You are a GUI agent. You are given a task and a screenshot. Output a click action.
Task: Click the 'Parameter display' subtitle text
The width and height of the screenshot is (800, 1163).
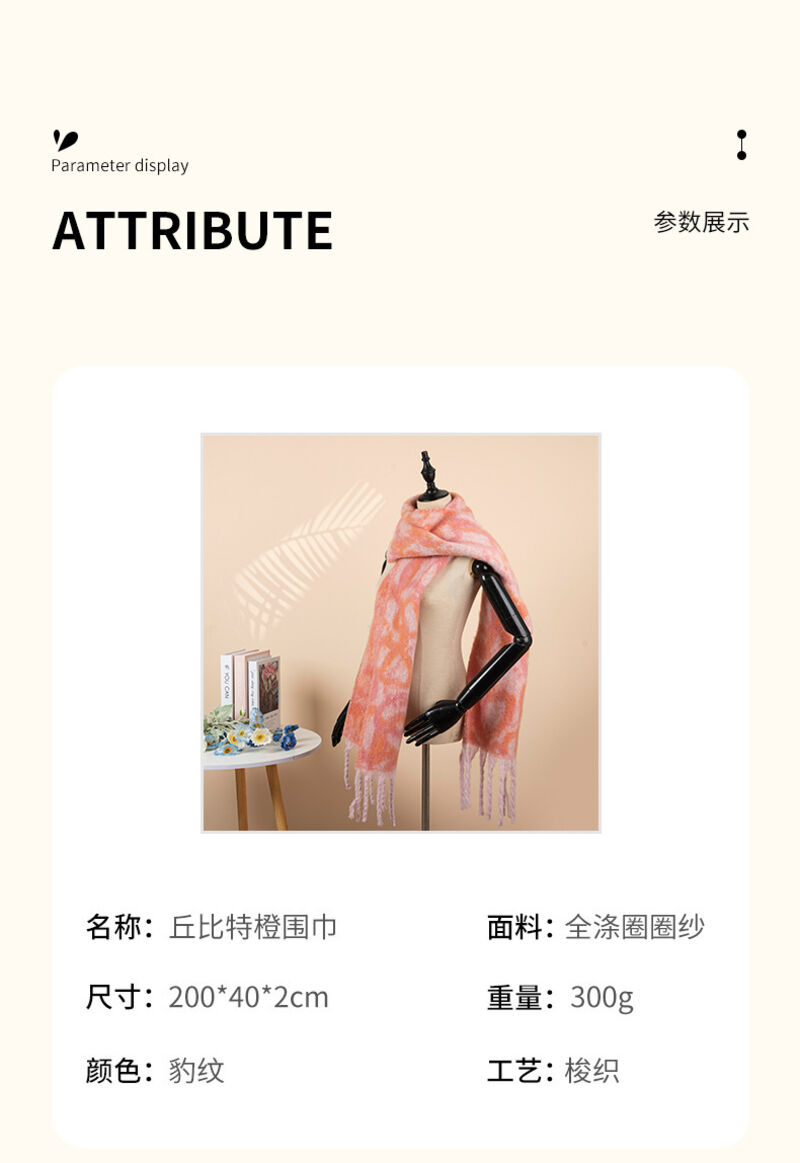click(x=119, y=165)
